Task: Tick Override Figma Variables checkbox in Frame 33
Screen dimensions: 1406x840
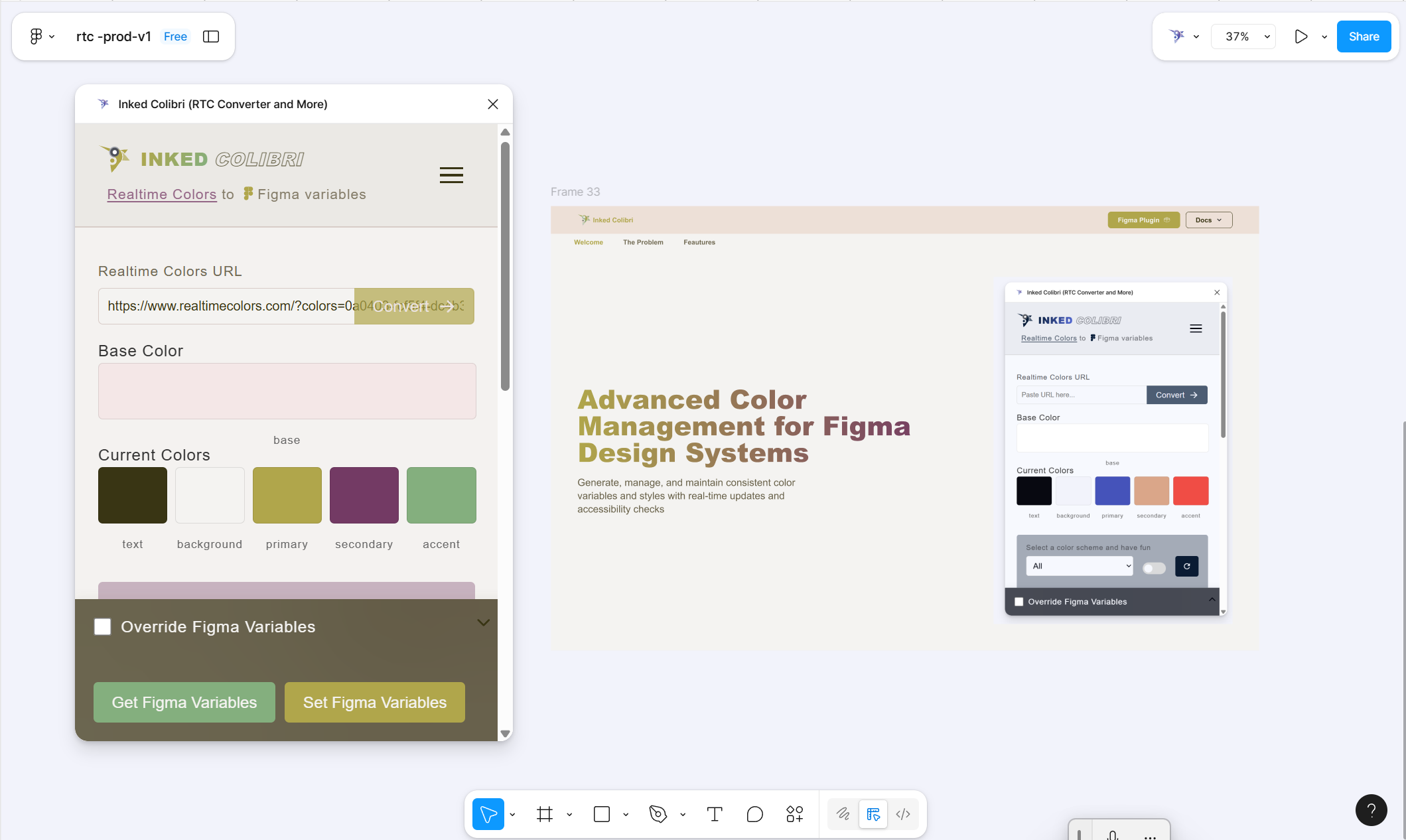Action: (1019, 602)
